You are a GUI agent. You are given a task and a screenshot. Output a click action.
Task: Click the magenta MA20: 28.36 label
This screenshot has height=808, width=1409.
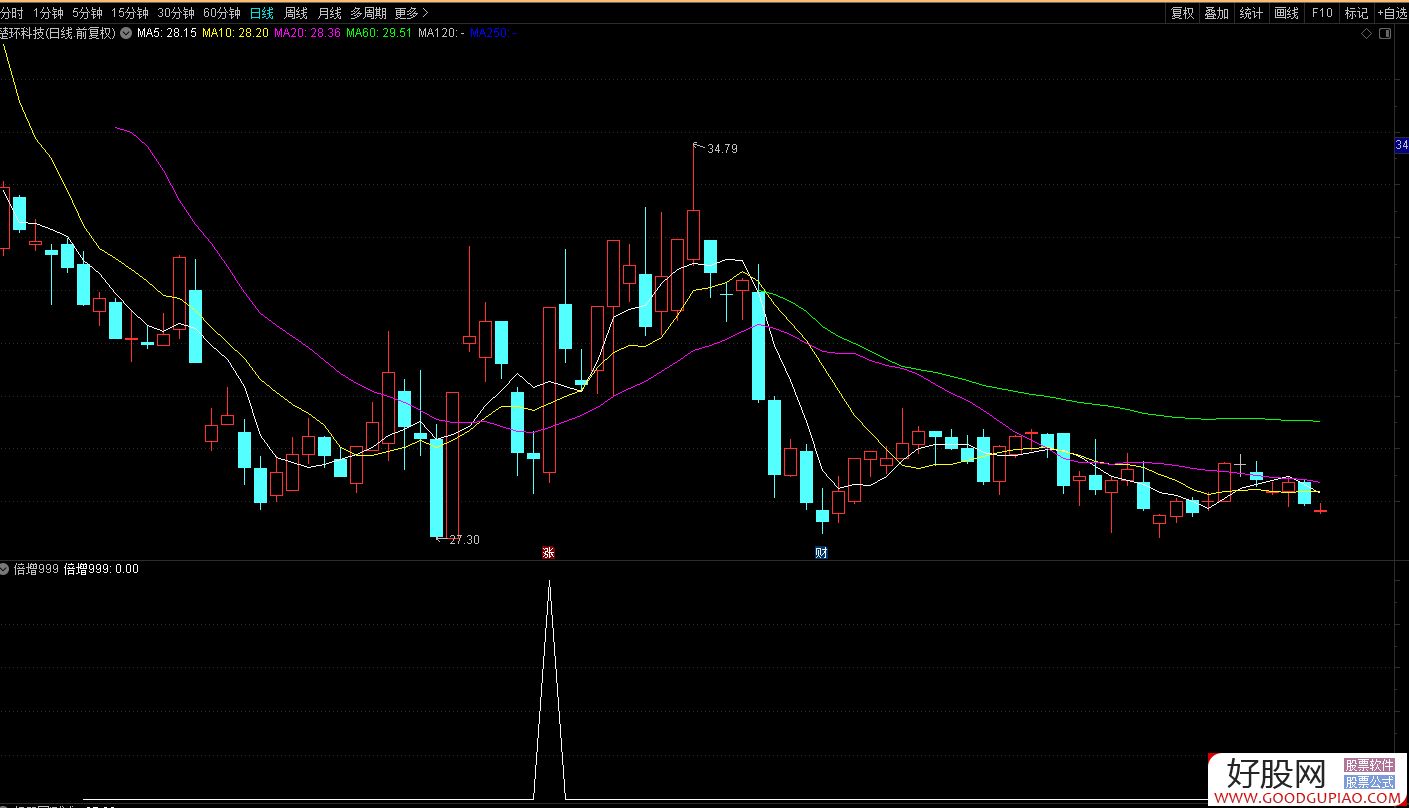307,33
